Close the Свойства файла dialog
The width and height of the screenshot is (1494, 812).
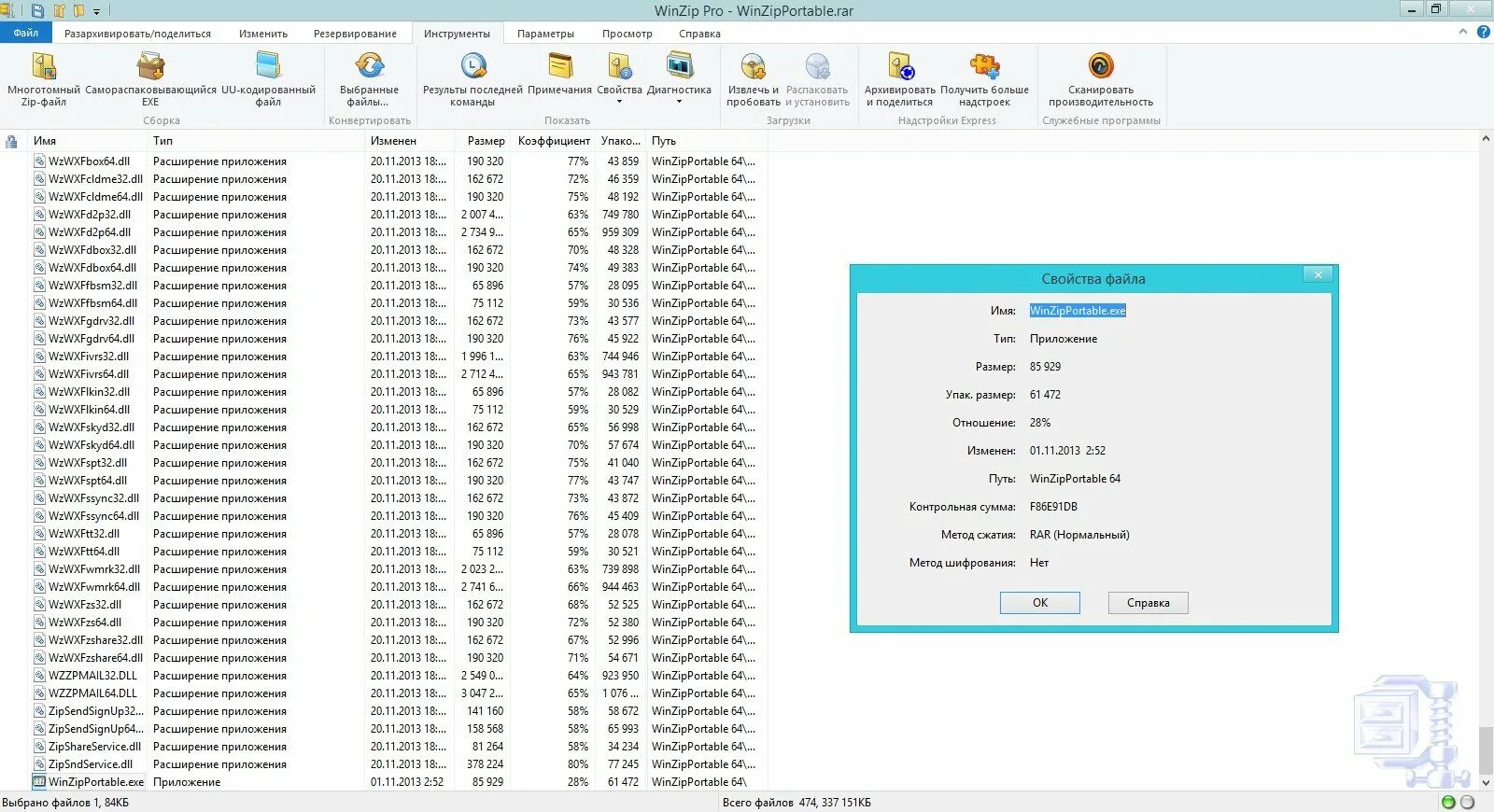pos(1318,274)
